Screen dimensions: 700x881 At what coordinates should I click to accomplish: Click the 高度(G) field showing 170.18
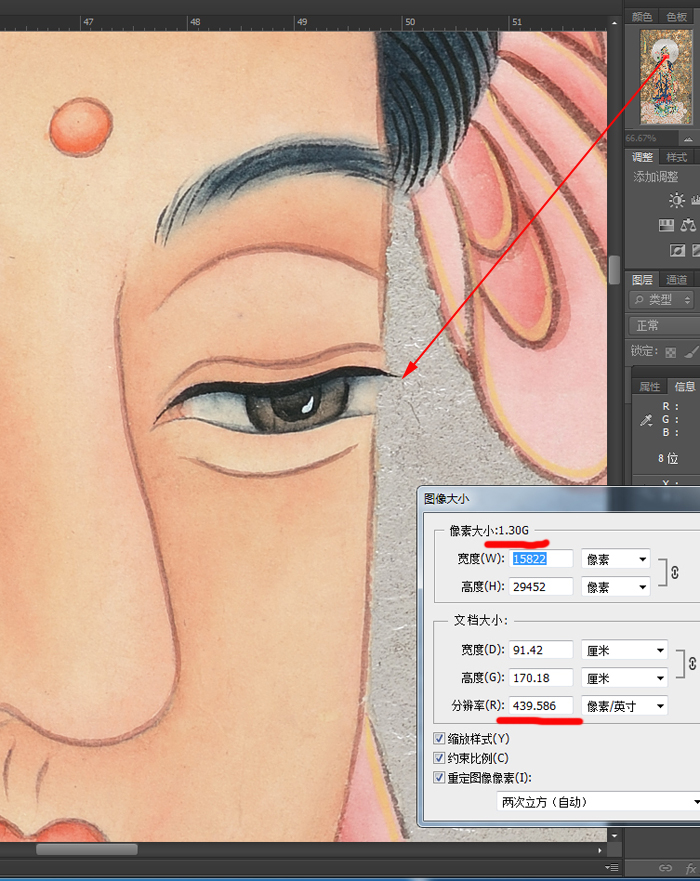(541, 678)
